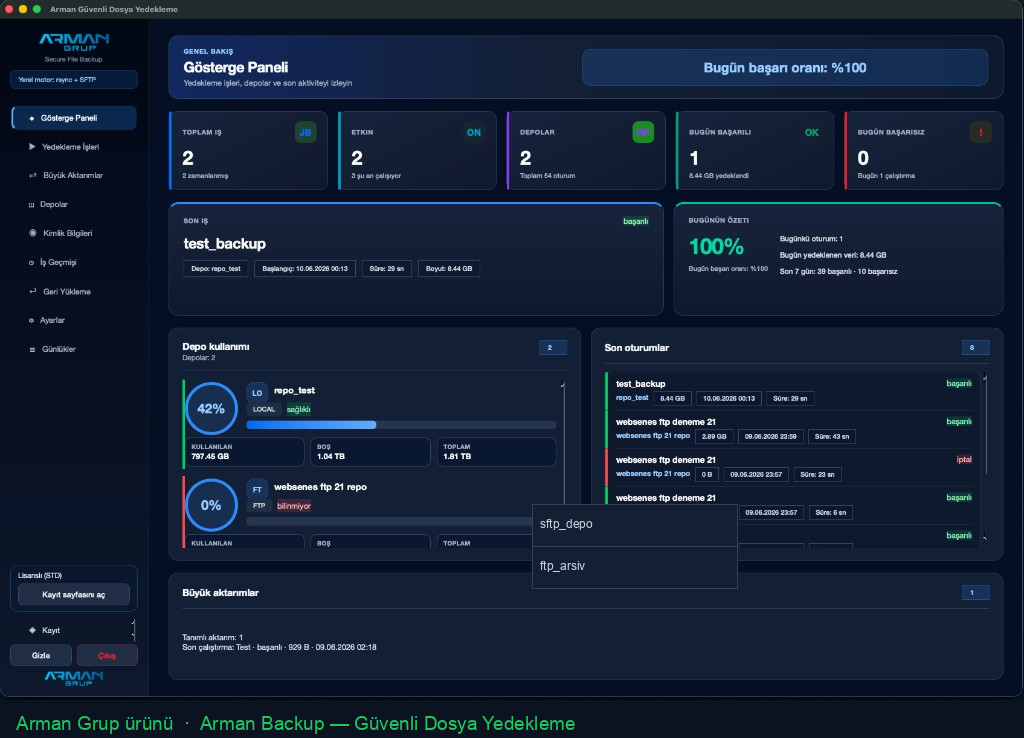Select sftp_depo from the popup list
Viewport: 1024px width, 738px height.
pos(635,524)
